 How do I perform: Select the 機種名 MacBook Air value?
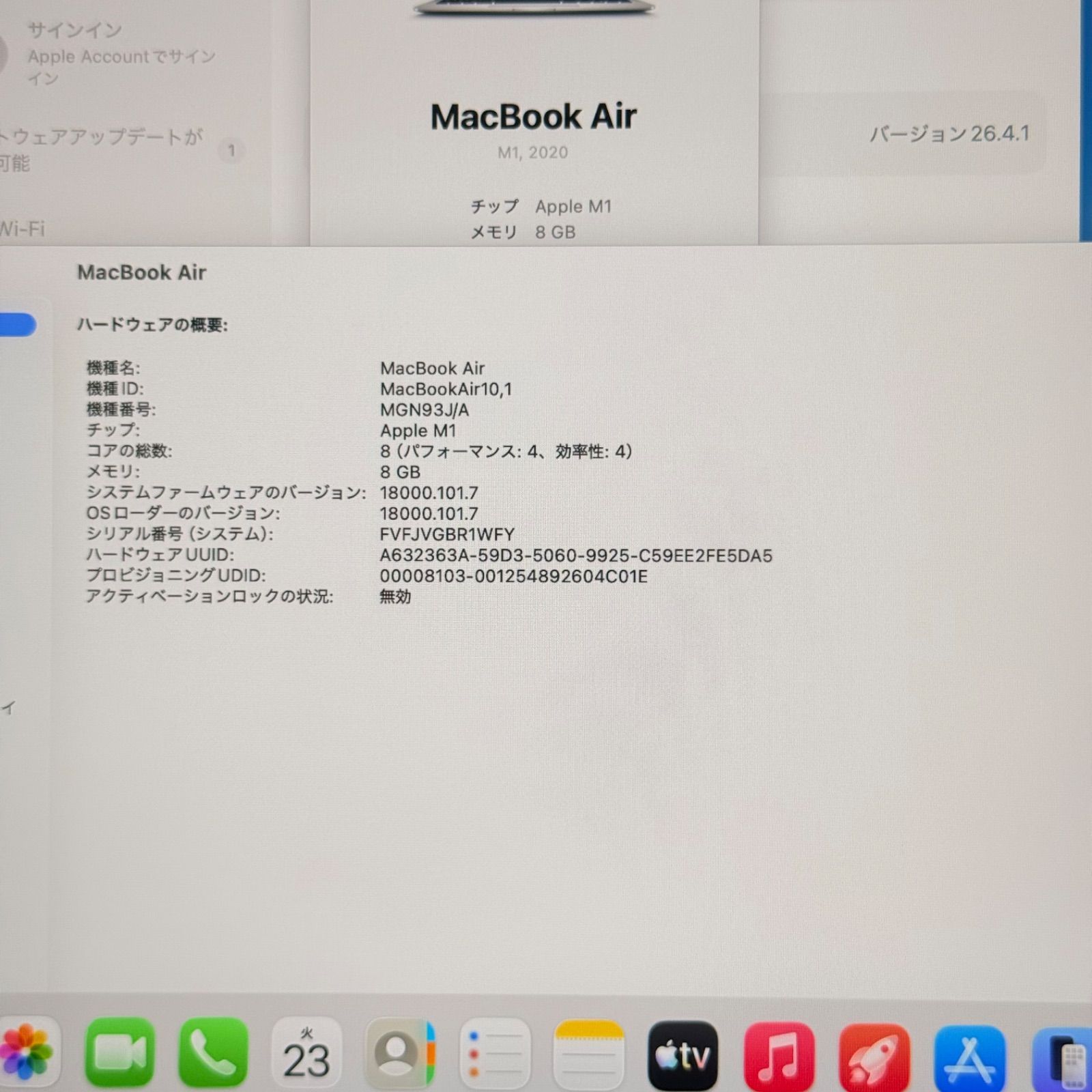432,369
